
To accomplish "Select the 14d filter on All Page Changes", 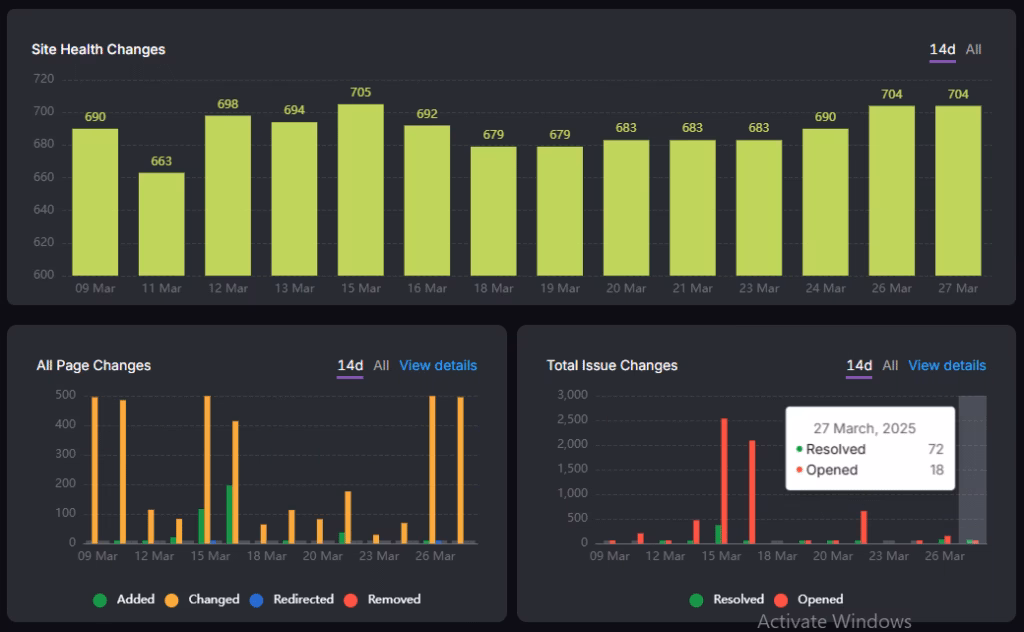I will (349, 366).
